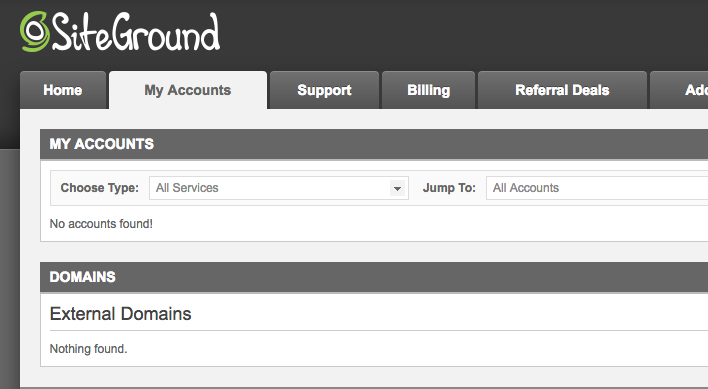708x389 pixels.
Task: Switch to the Support tab
Action: (324, 90)
